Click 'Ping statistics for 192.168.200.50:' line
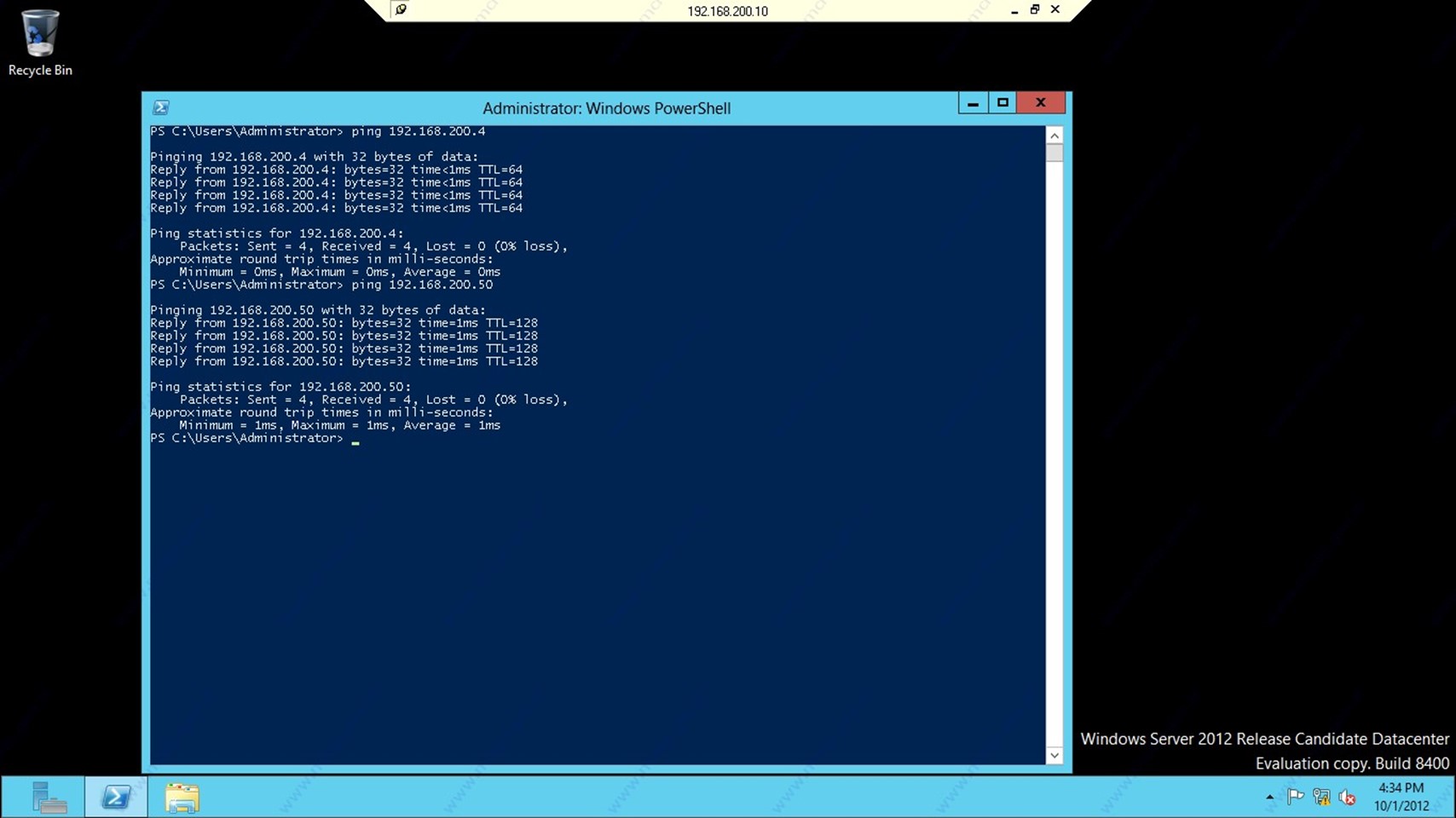 (280, 387)
